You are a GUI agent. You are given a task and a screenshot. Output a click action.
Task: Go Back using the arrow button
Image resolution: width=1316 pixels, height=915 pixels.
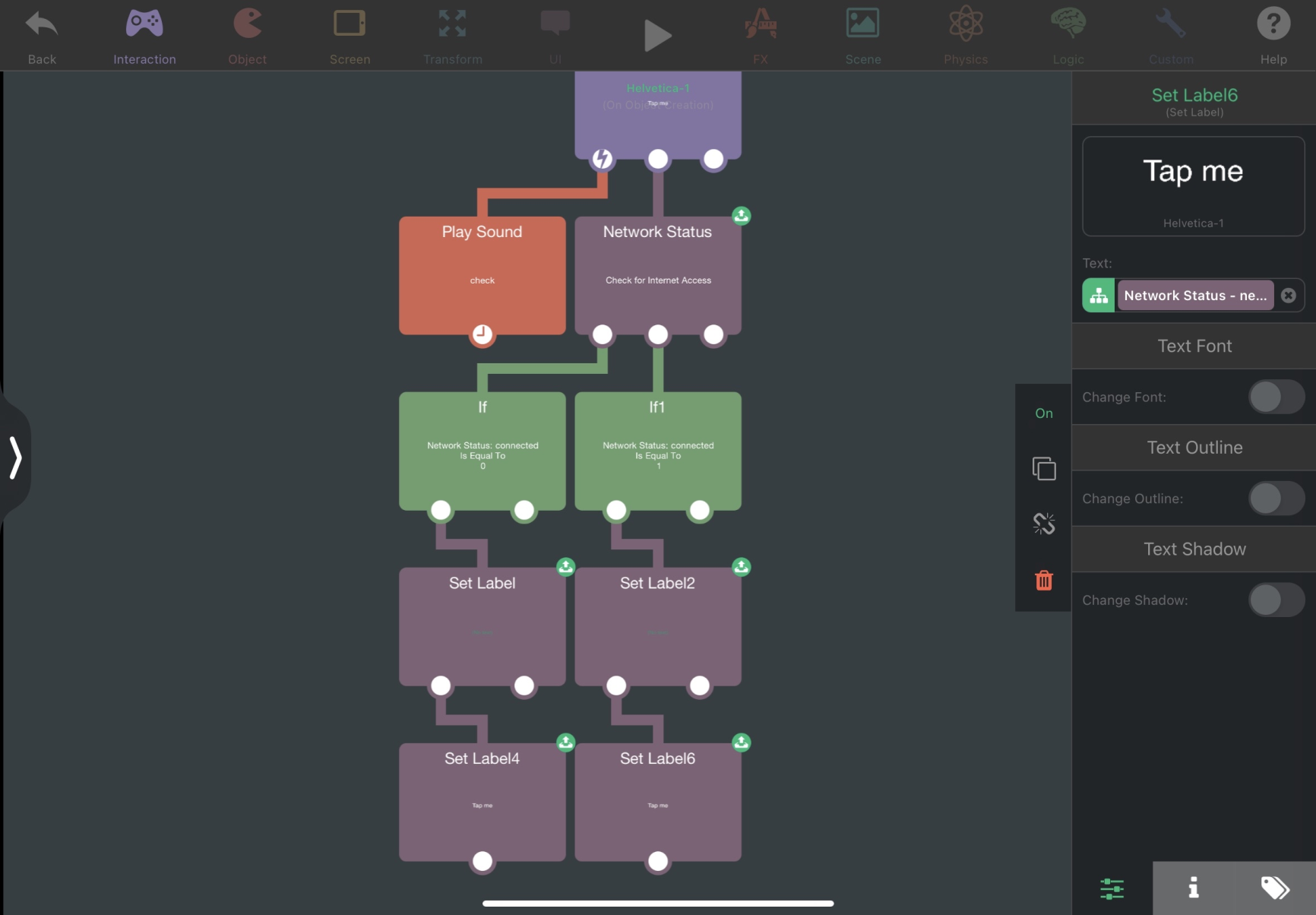pyautogui.click(x=42, y=35)
